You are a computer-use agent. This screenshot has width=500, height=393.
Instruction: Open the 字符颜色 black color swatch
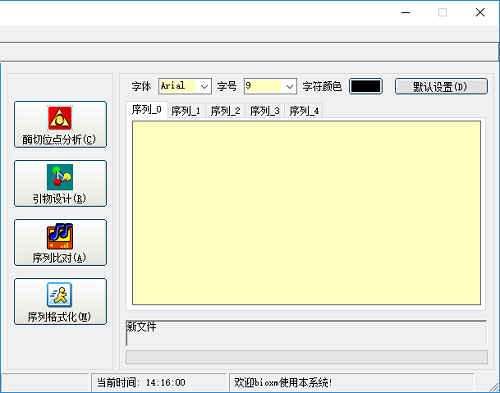click(x=365, y=86)
